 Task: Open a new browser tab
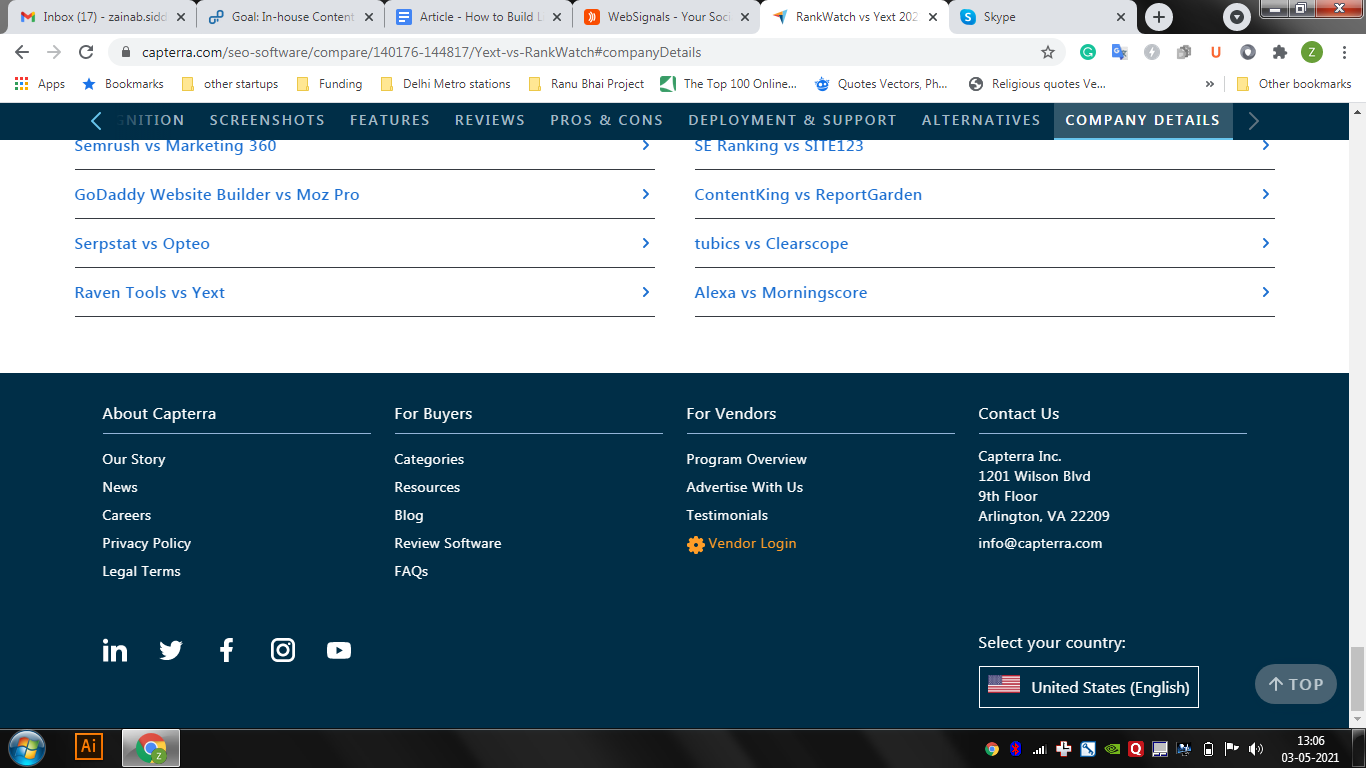click(1158, 17)
